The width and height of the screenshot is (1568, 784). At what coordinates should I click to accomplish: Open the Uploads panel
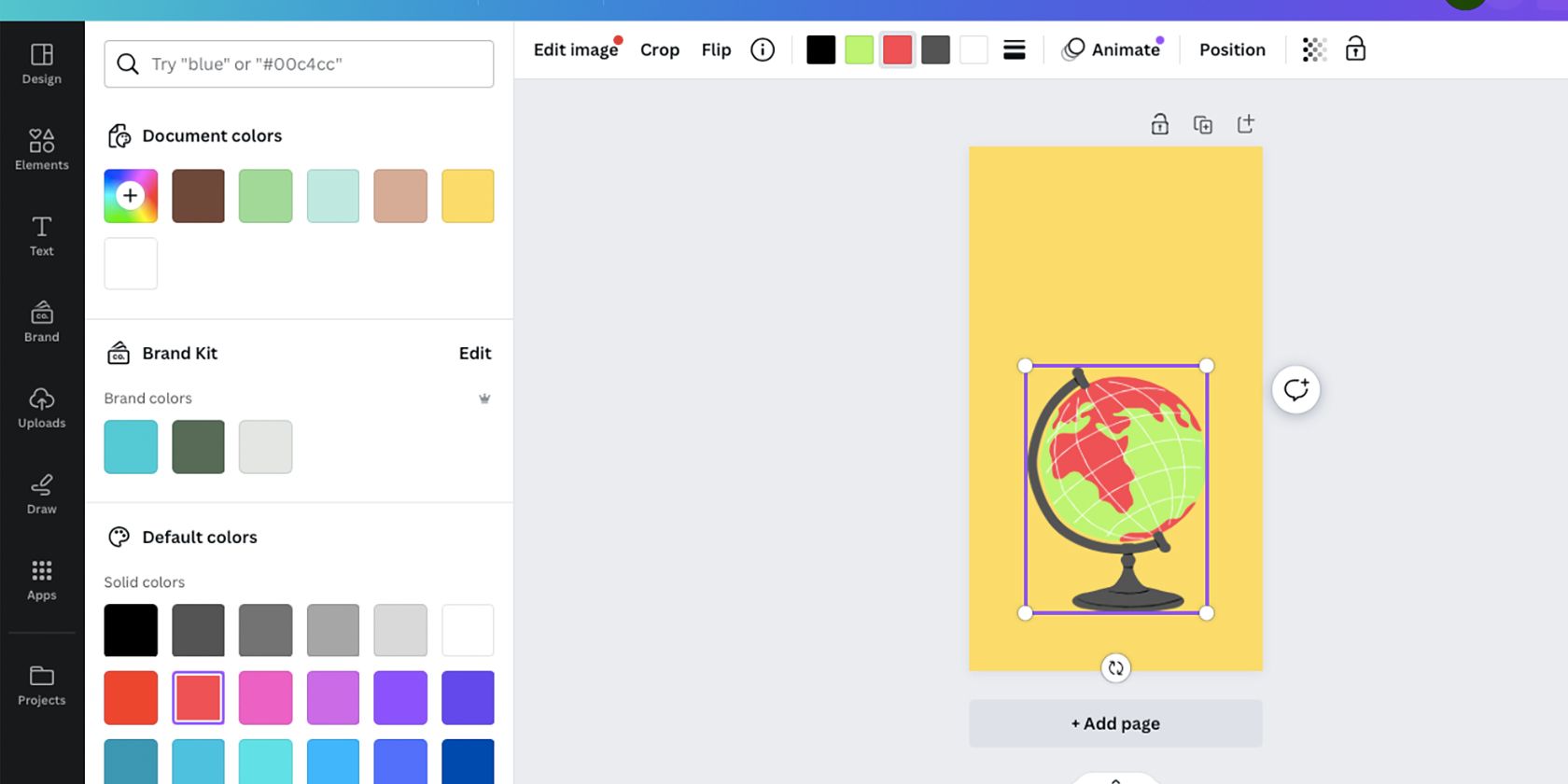42,408
